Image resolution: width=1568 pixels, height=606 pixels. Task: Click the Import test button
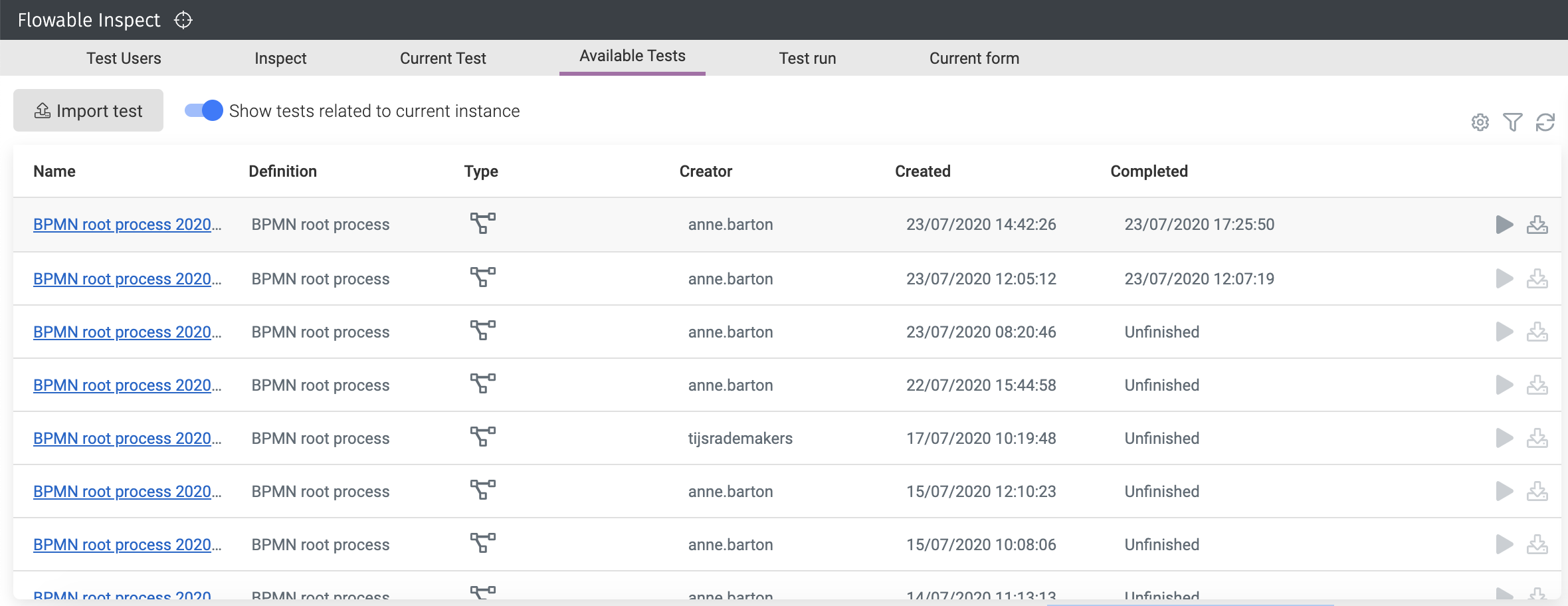(x=88, y=110)
